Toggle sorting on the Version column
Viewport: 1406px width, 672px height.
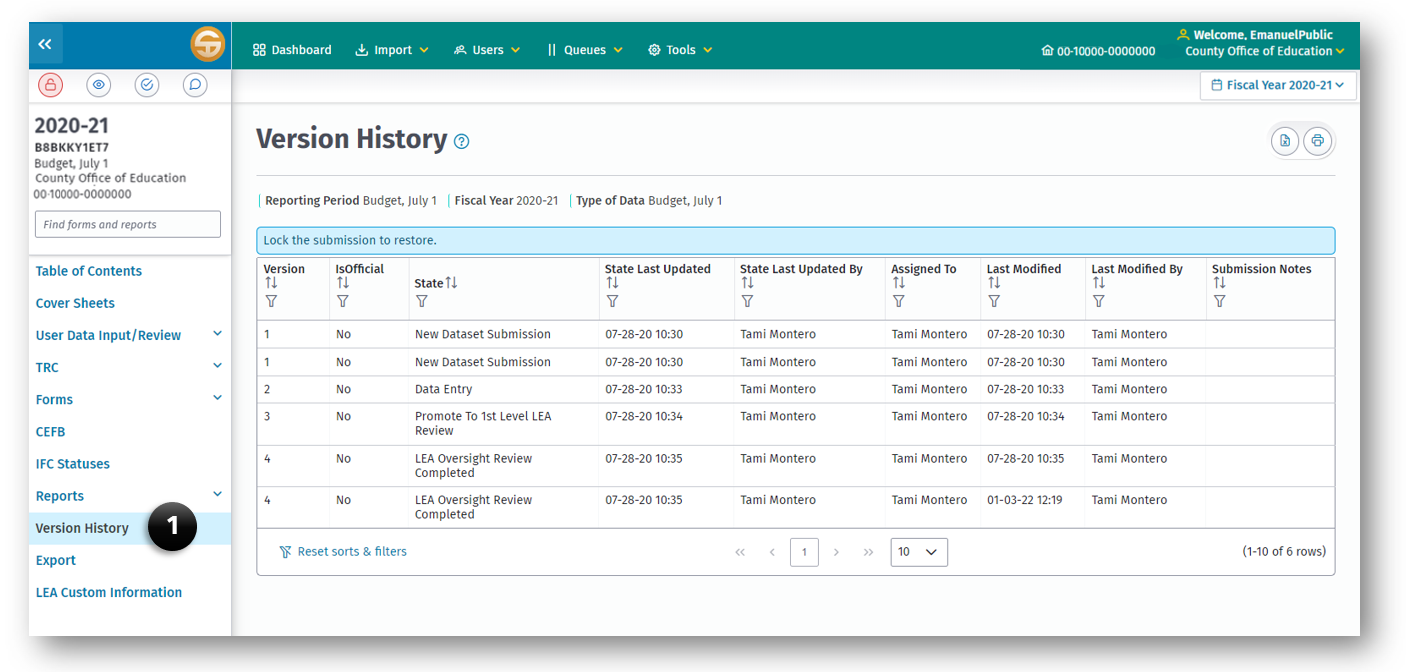[272, 281]
